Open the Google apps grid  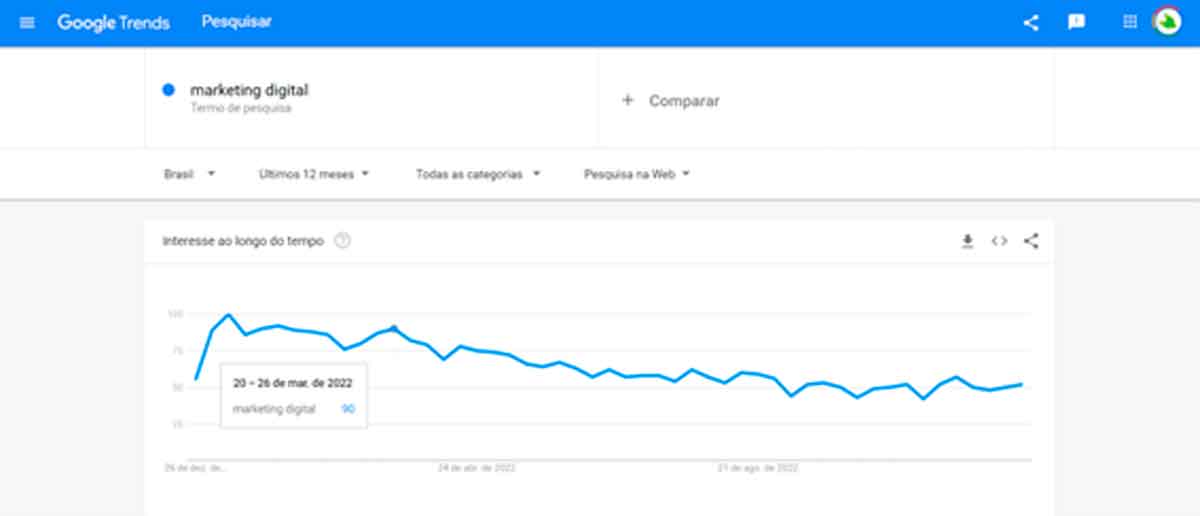1130,22
